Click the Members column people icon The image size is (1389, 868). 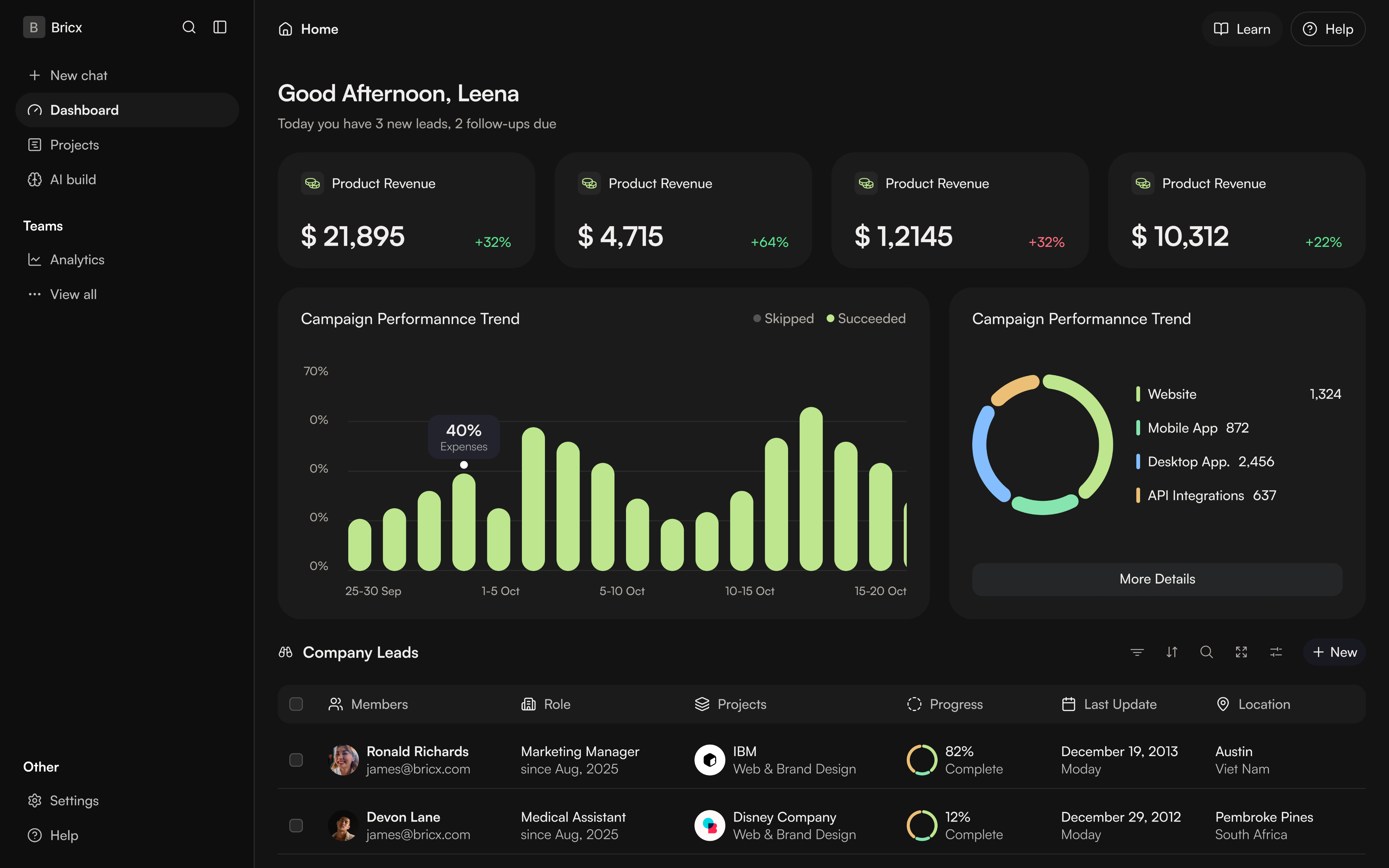[x=335, y=704]
